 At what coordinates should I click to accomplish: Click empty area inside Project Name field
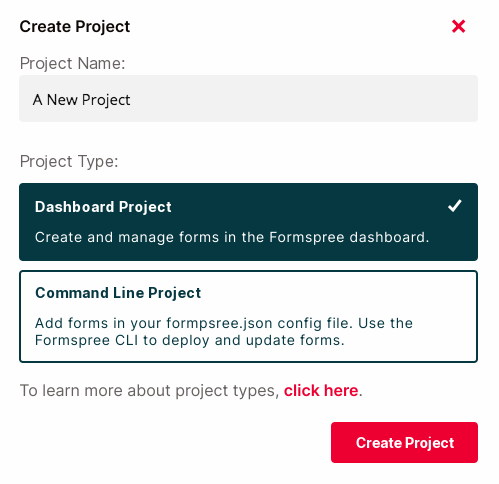coord(300,99)
